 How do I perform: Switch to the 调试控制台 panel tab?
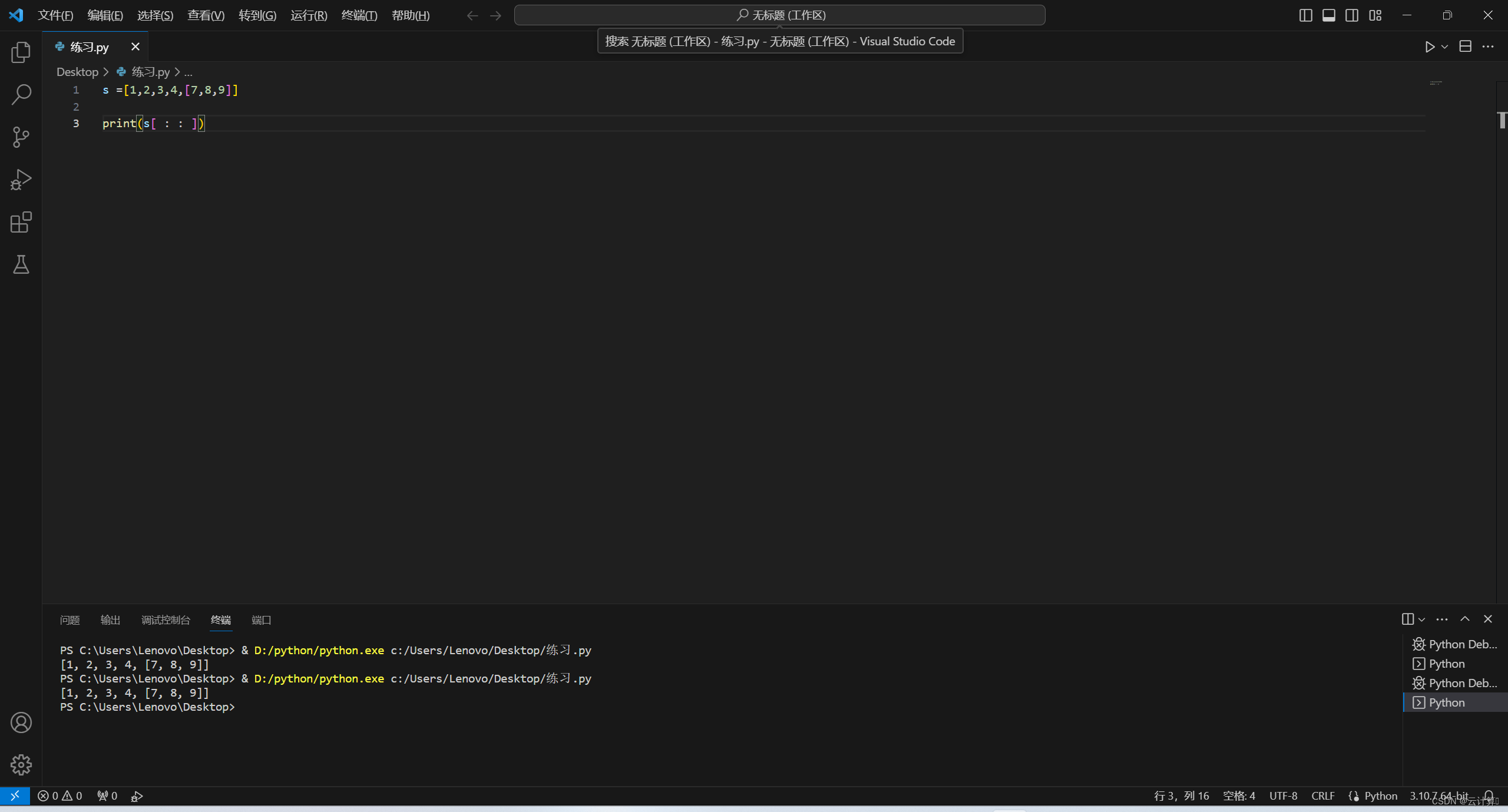point(166,620)
